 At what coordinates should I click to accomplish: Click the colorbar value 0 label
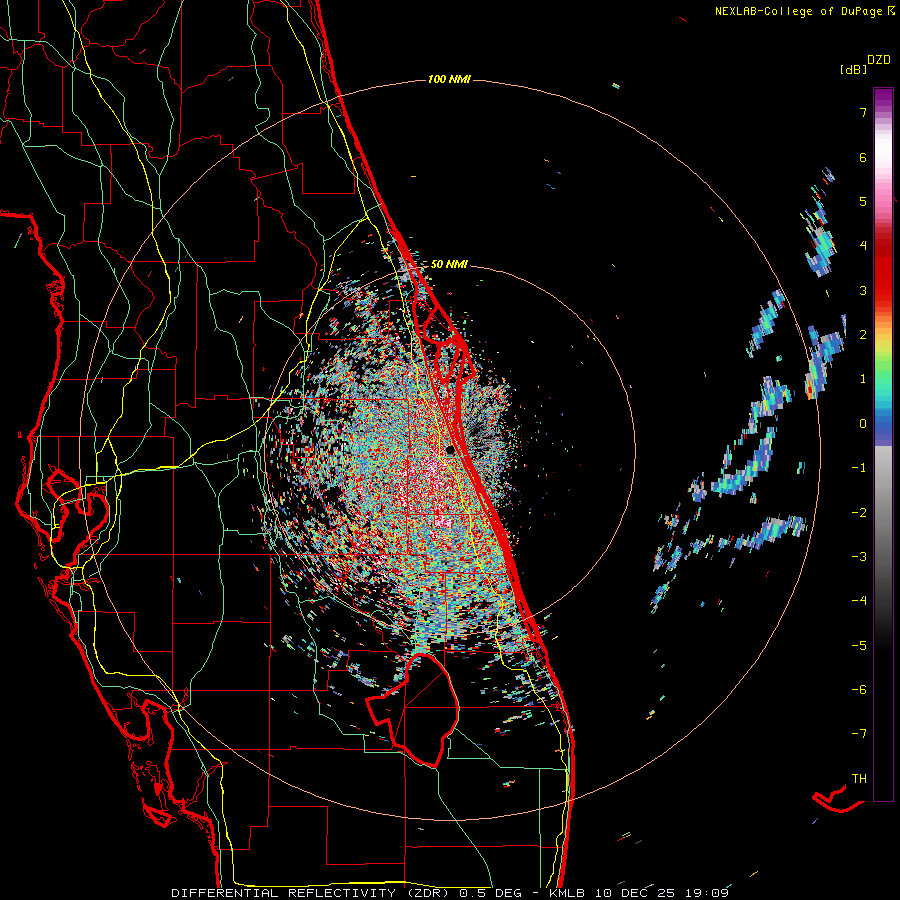[x=863, y=424]
